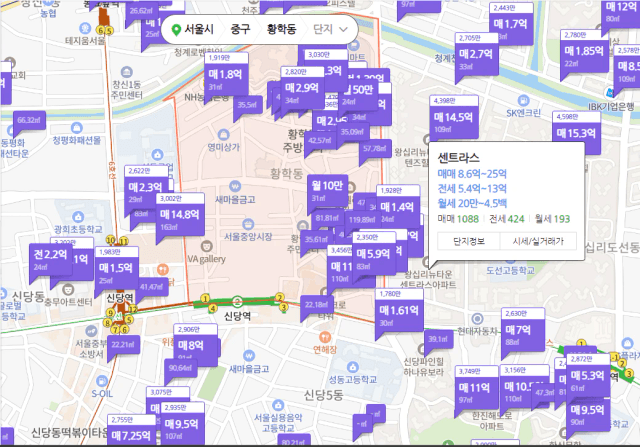Select 황학동 in the location breadcrumb
The width and height of the screenshot is (640, 447).
tap(281, 29)
